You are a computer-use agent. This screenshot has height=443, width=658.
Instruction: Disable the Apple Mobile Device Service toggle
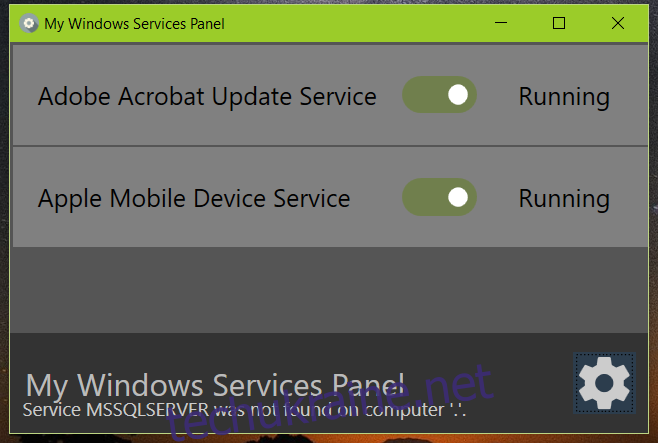439,197
